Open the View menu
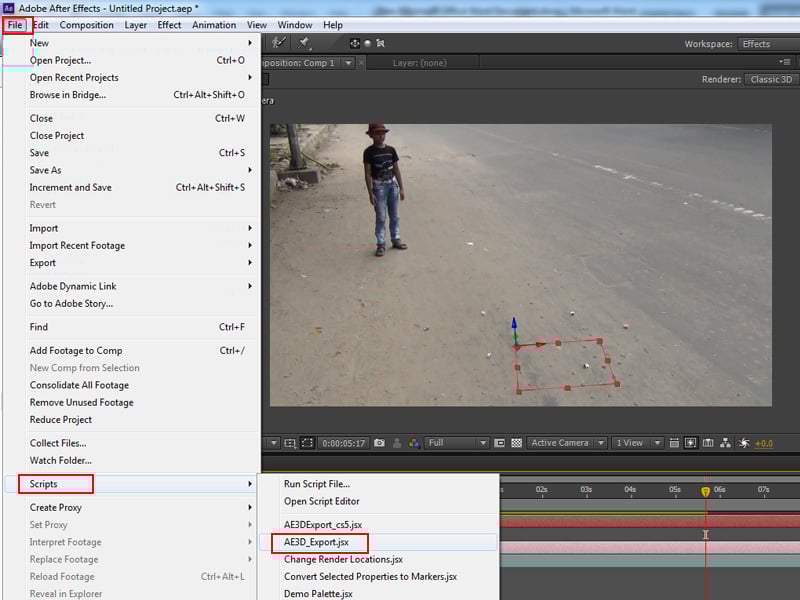Image resolution: width=800 pixels, height=600 pixels. [257, 25]
